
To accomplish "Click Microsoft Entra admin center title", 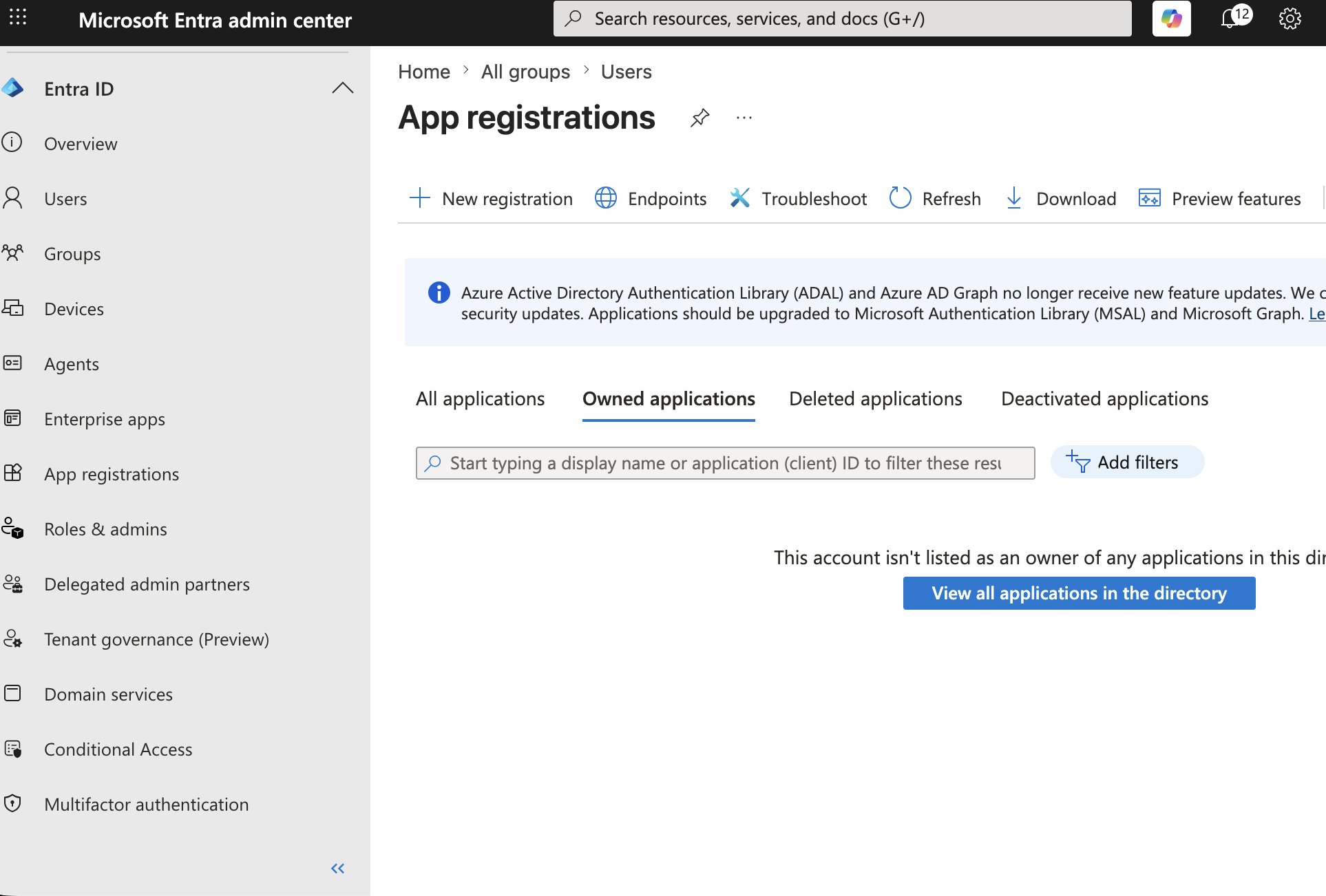I will 215,21.
